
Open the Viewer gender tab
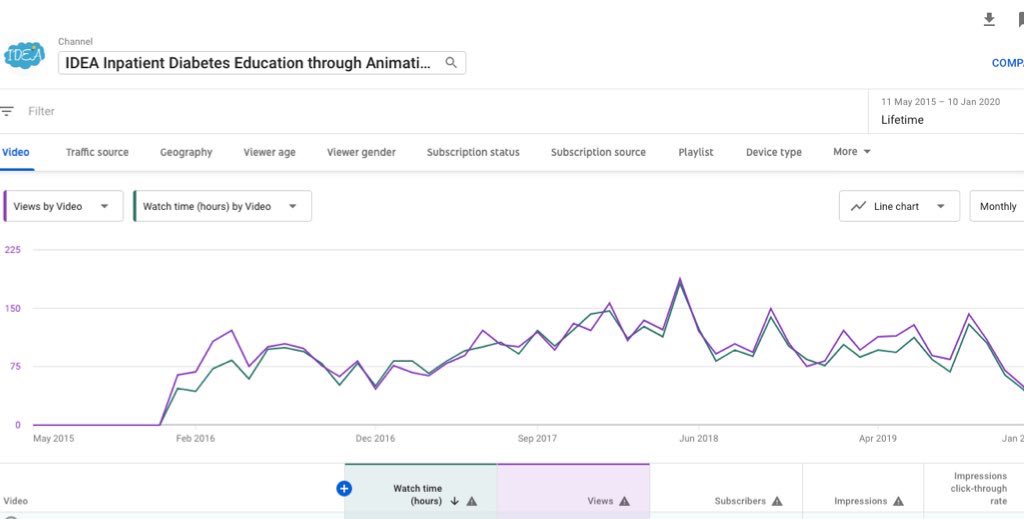click(361, 152)
